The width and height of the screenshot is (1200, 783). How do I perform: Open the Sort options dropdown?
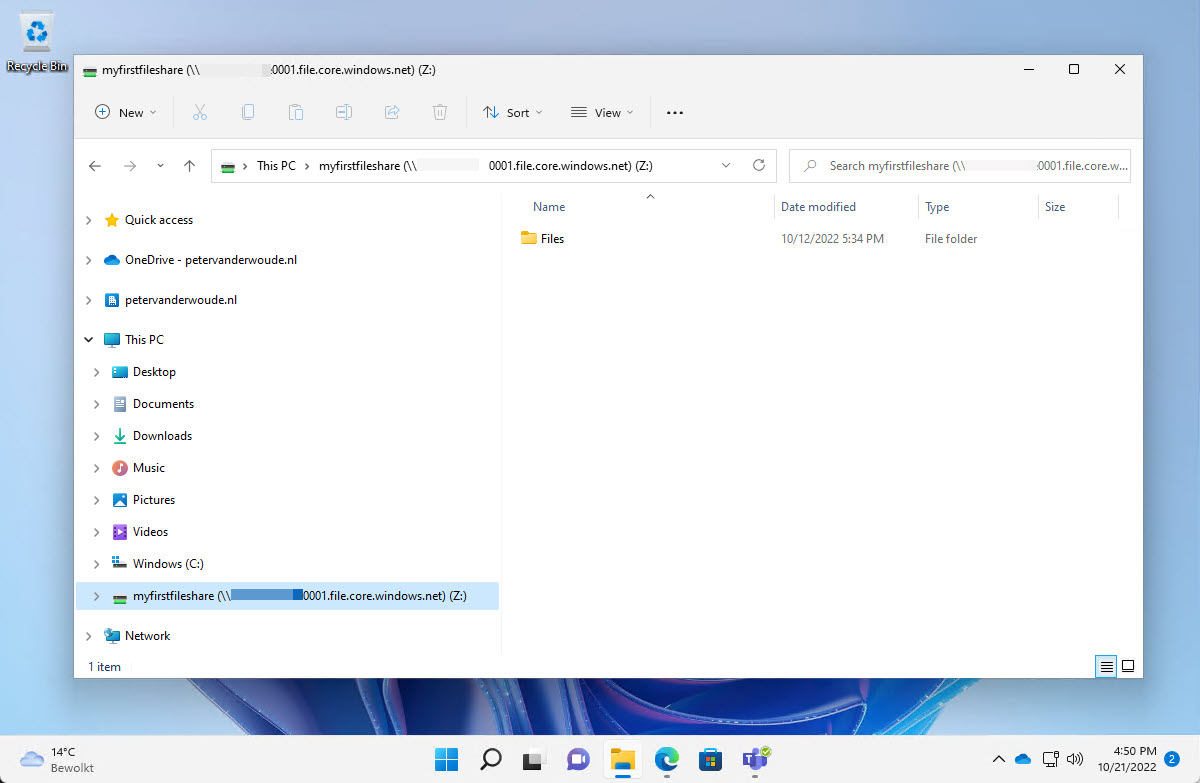pyautogui.click(x=513, y=113)
